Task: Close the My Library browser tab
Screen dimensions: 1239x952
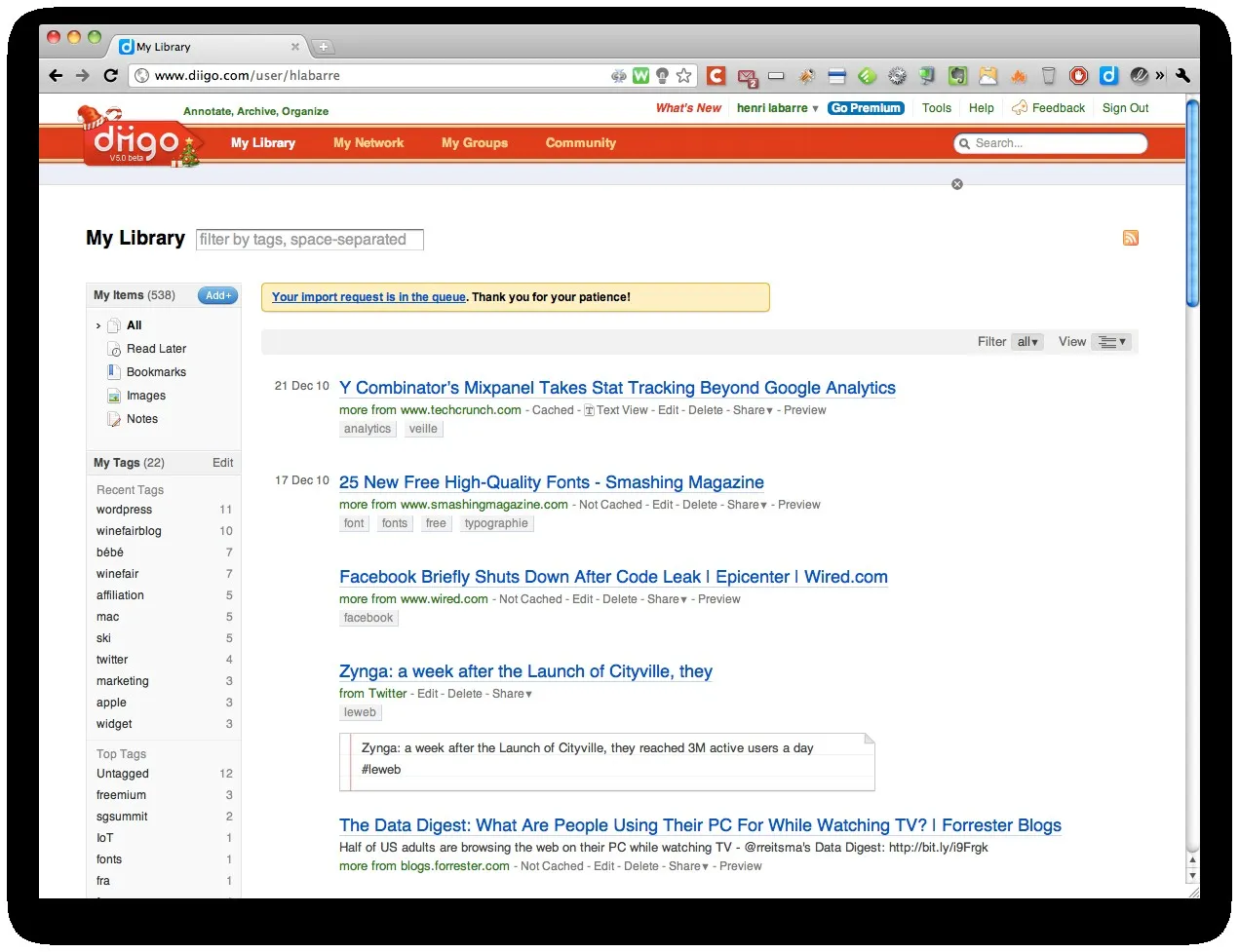Action: pyautogui.click(x=295, y=47)
